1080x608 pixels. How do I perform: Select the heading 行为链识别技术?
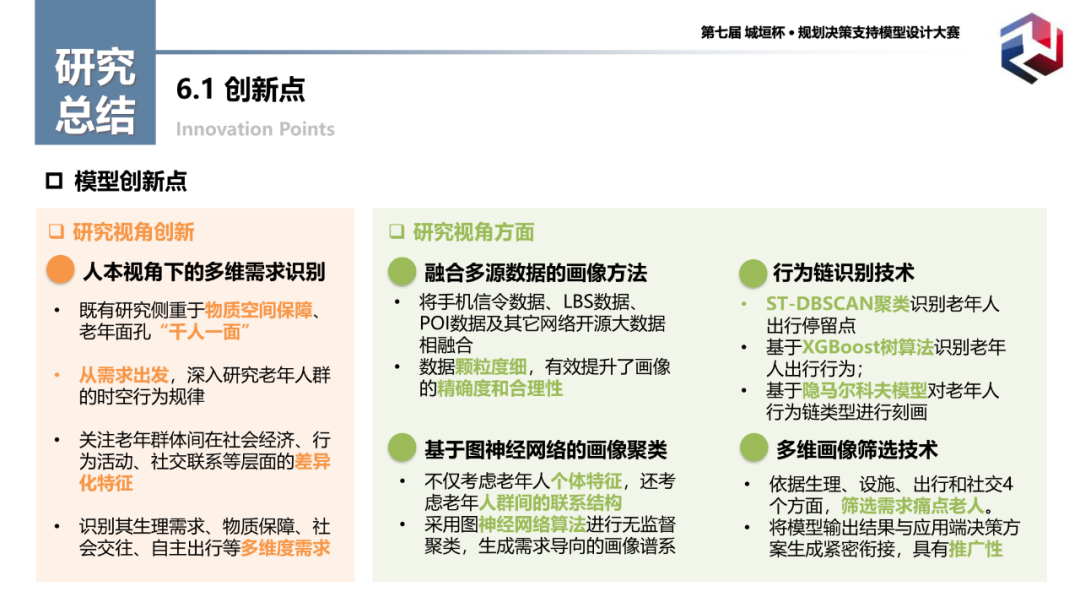pos(844,273)
